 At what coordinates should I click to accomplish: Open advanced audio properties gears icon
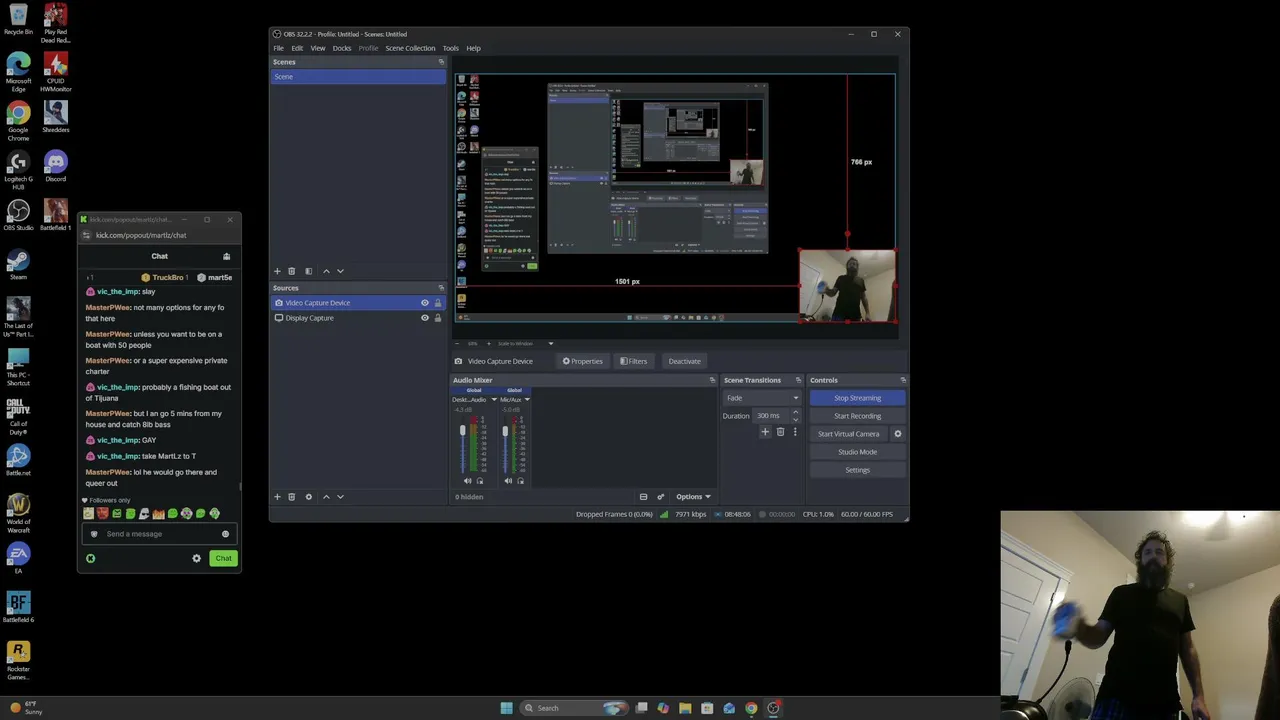660,497
